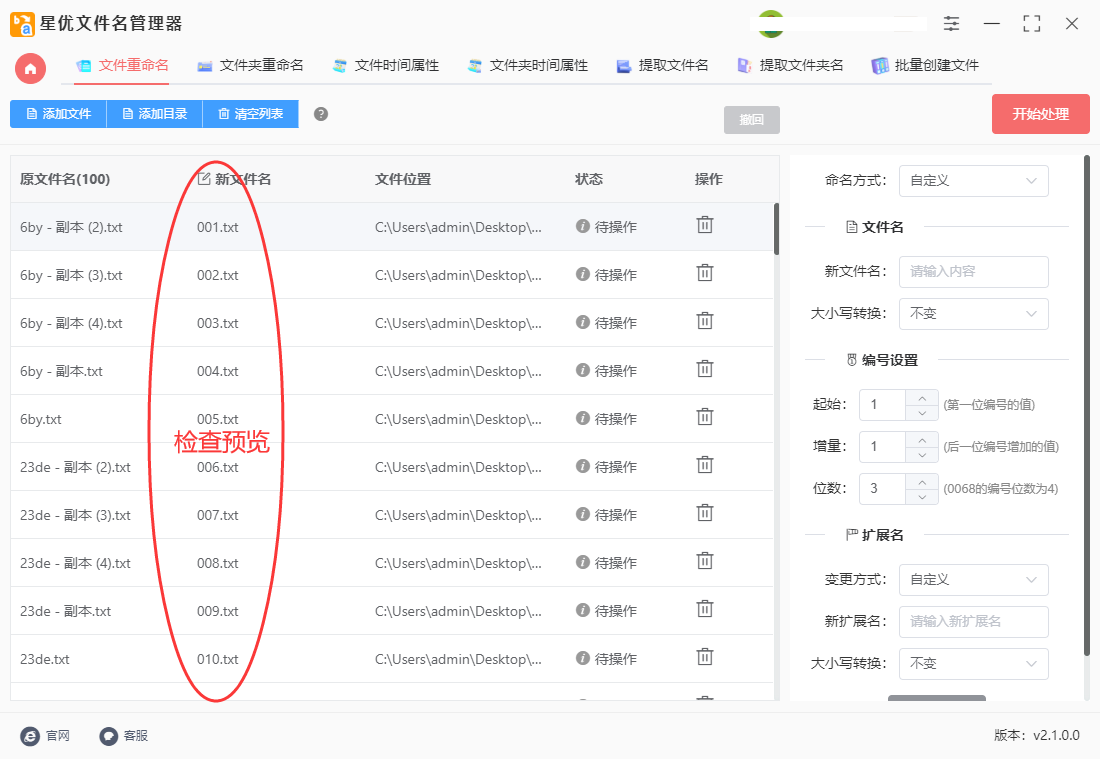Screen dimensions: 1100x760
Task: Delete the 6by.txt row using its trash icon
Action: click(705, 418)
